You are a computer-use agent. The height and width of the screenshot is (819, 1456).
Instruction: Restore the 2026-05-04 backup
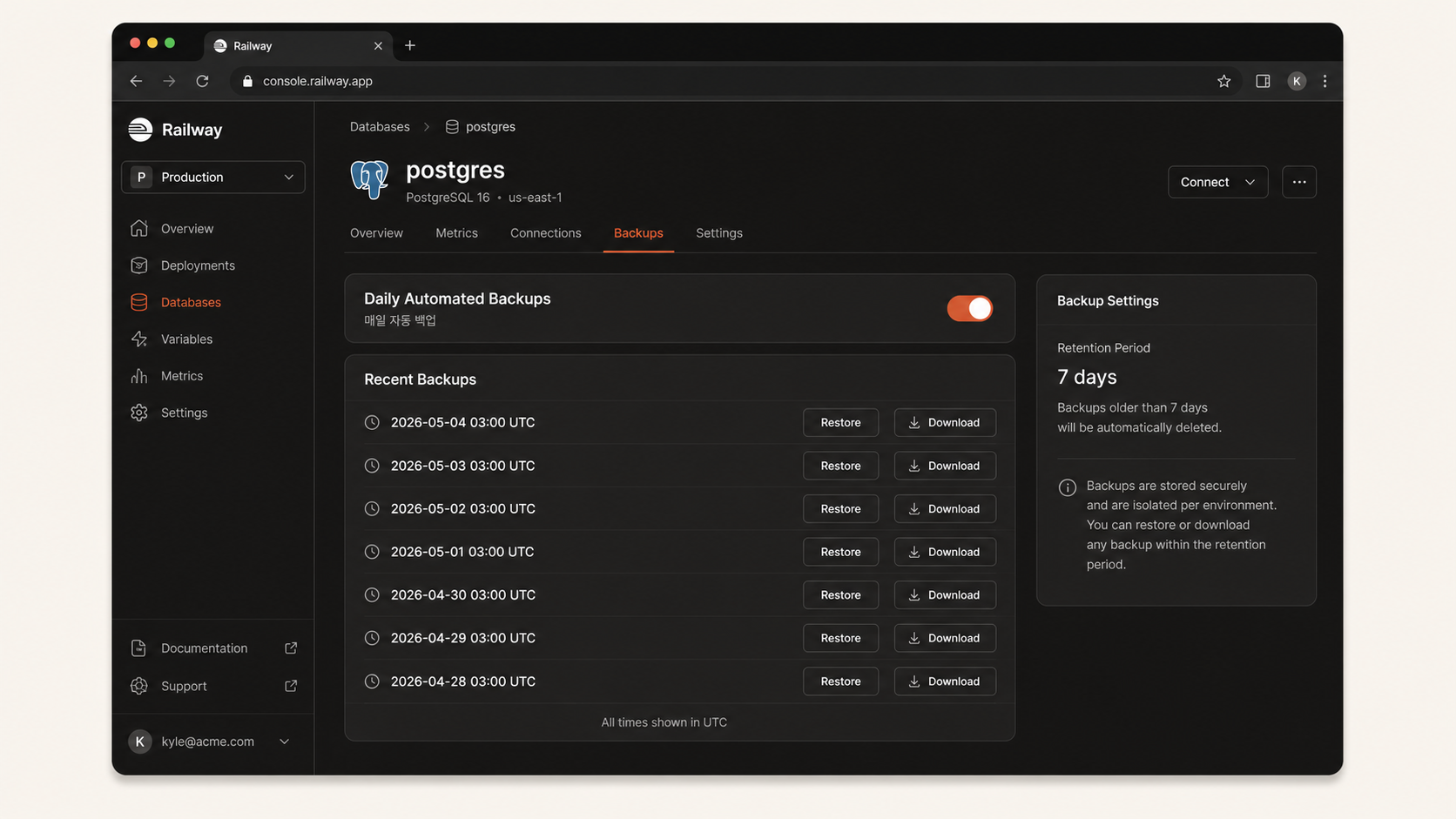click(x=840, y=422)
